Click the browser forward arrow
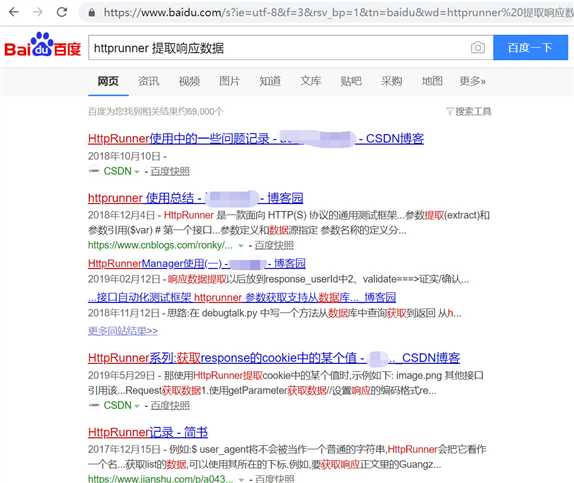This screenshot has width=574, height=483. [x=37, y=12]
